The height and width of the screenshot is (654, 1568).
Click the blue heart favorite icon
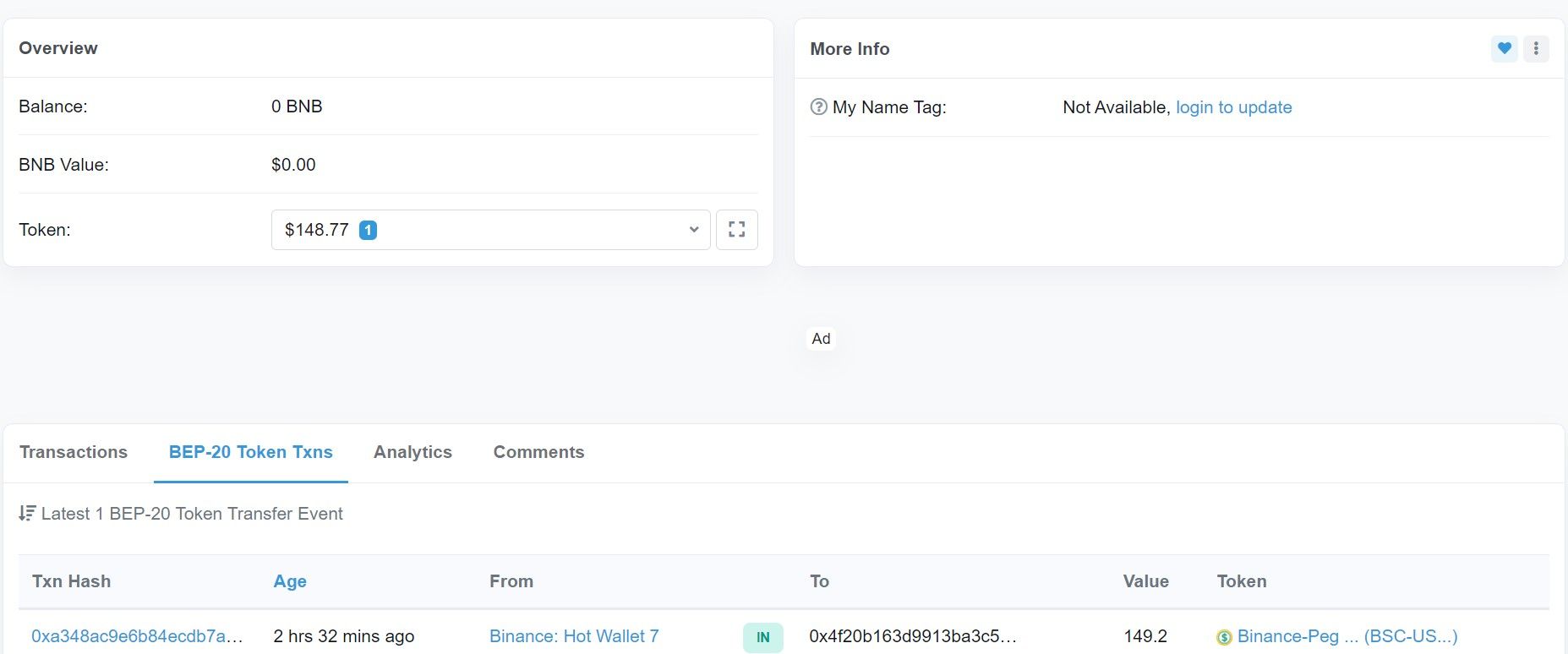pyautogui.click(x=1505, y=49)
